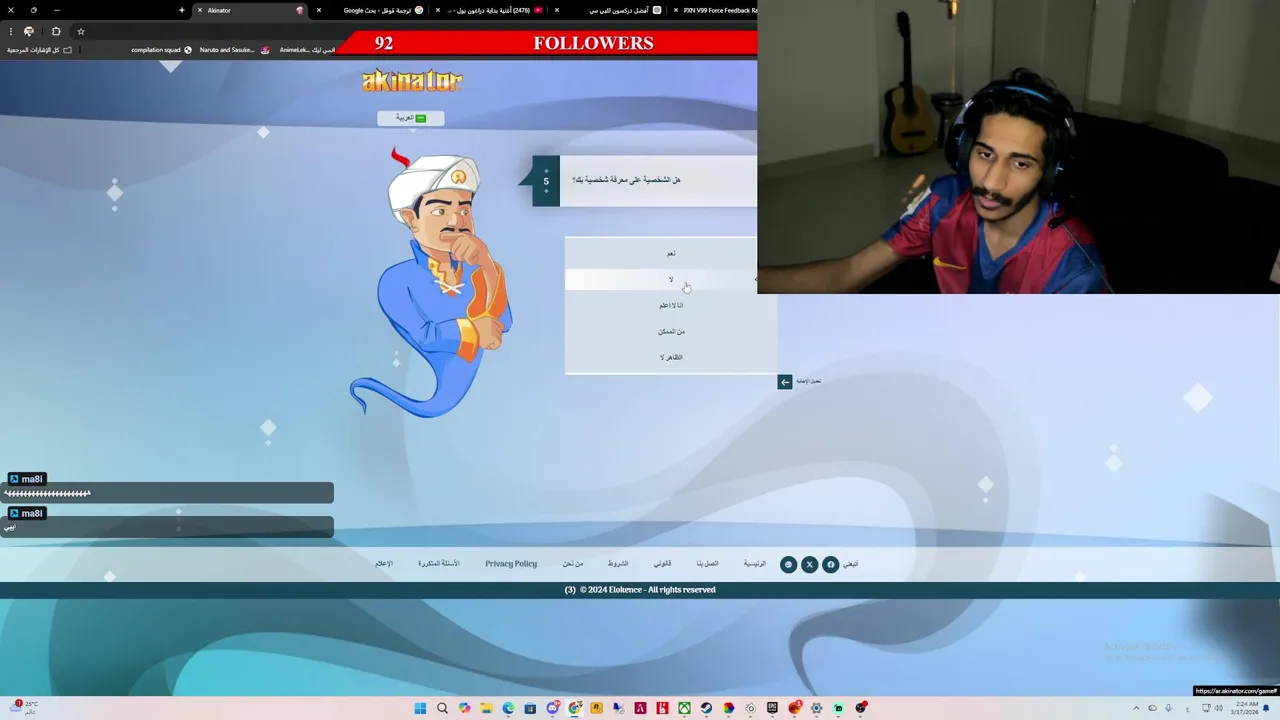Viewport: 1280px width, 720px height.
Task: Open the كل الإشارات المرجعية bookmarks folder
Action: (x=40, y=50)
